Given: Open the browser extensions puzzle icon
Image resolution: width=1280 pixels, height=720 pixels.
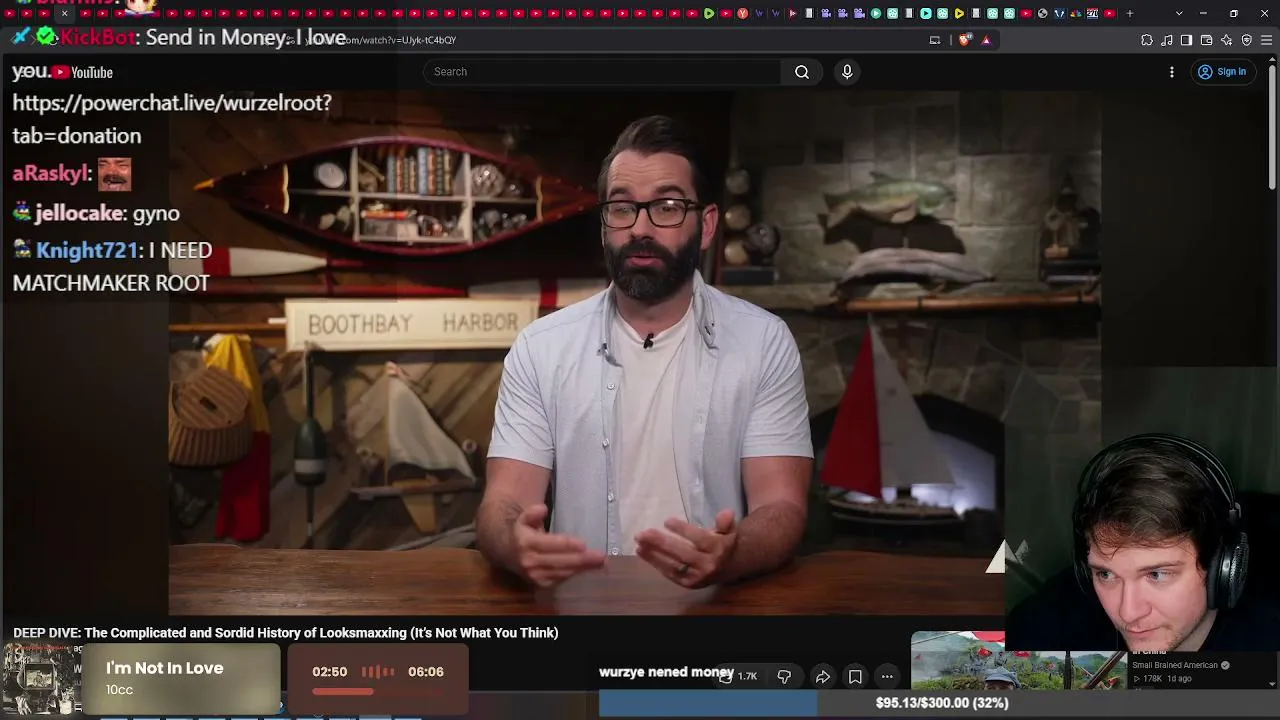Looking at the screenshot, I should pyautogui.click(x=1147, y=40).
